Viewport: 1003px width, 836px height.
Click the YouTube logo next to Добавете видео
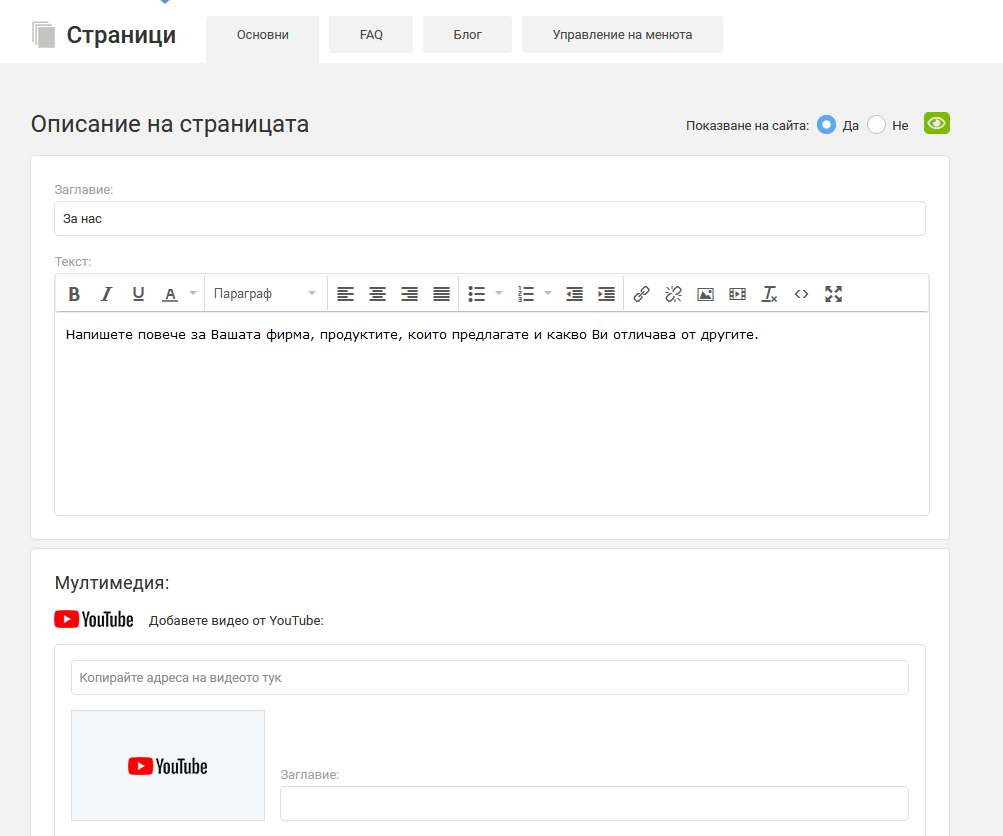(x=94, y=620)
